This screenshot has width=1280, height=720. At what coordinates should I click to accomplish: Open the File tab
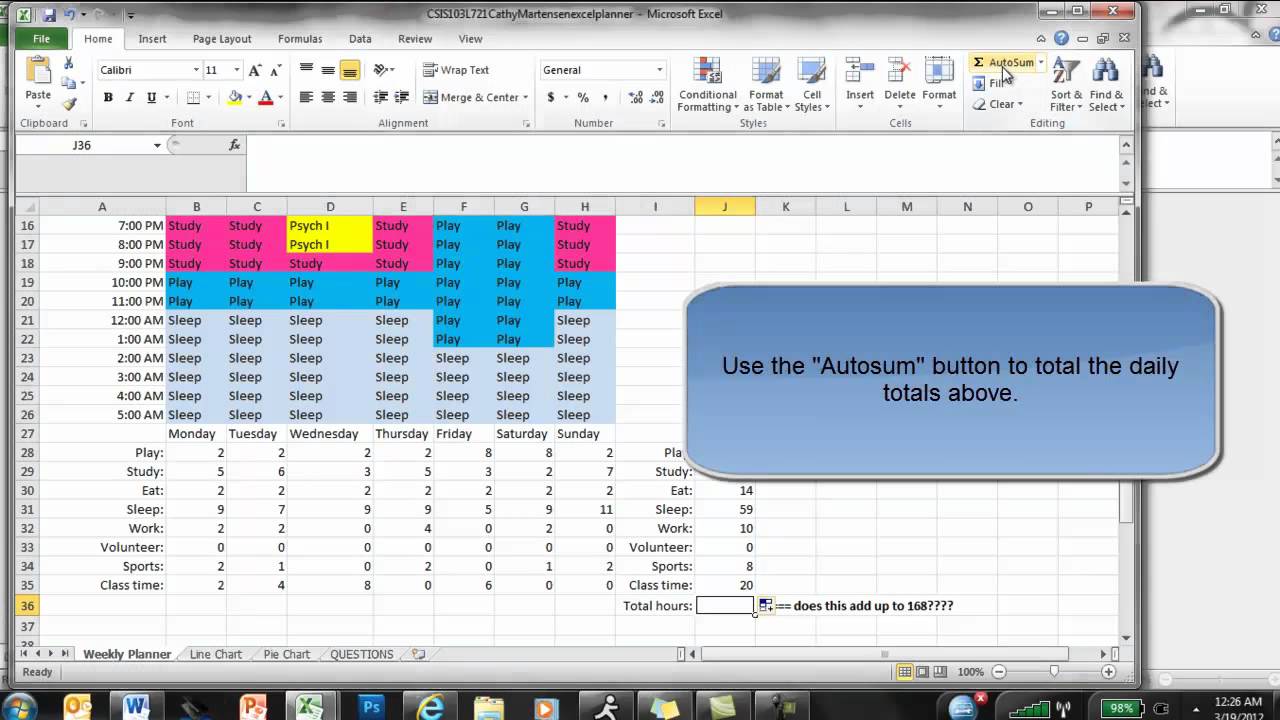coord(41,39)
